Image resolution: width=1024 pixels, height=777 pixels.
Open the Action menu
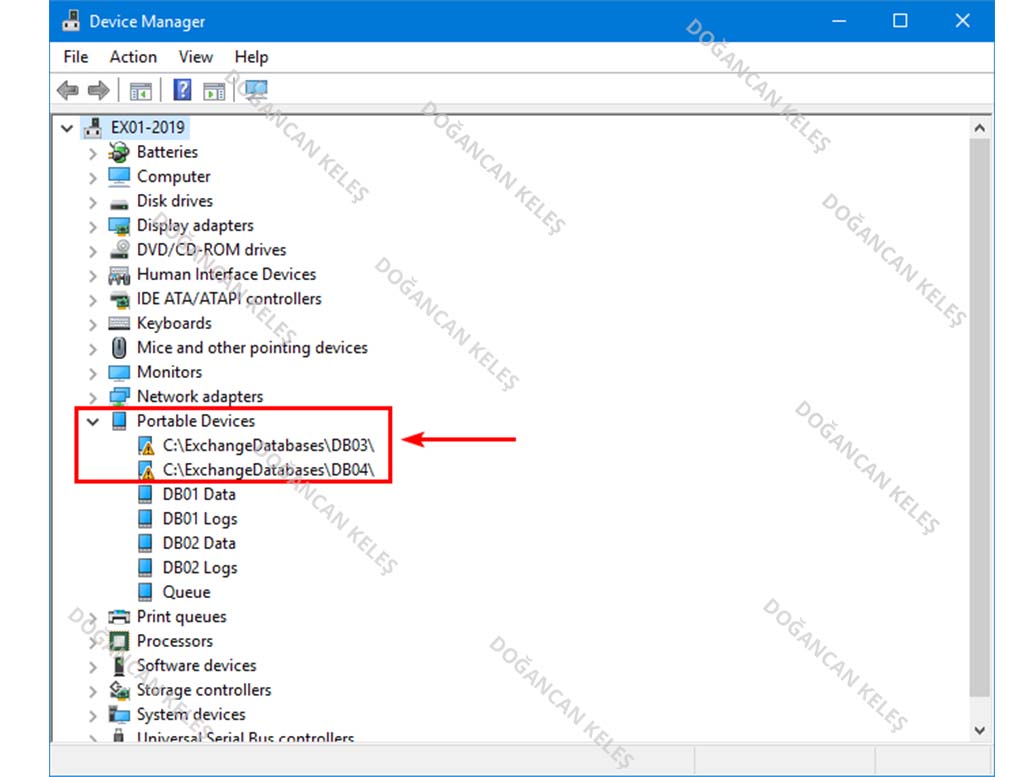[133, 57]
